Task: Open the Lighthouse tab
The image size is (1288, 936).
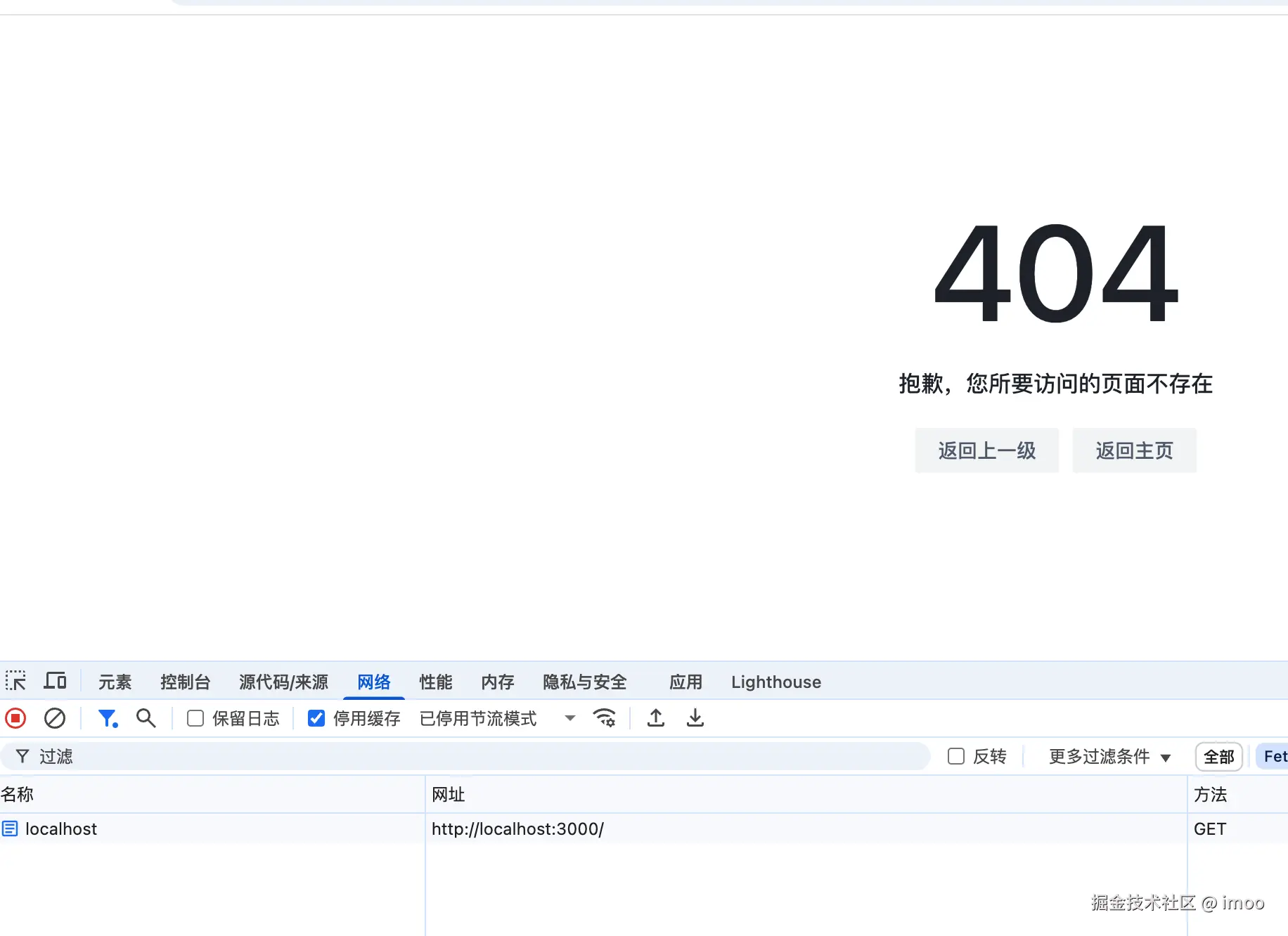Action: click(776, 682)
